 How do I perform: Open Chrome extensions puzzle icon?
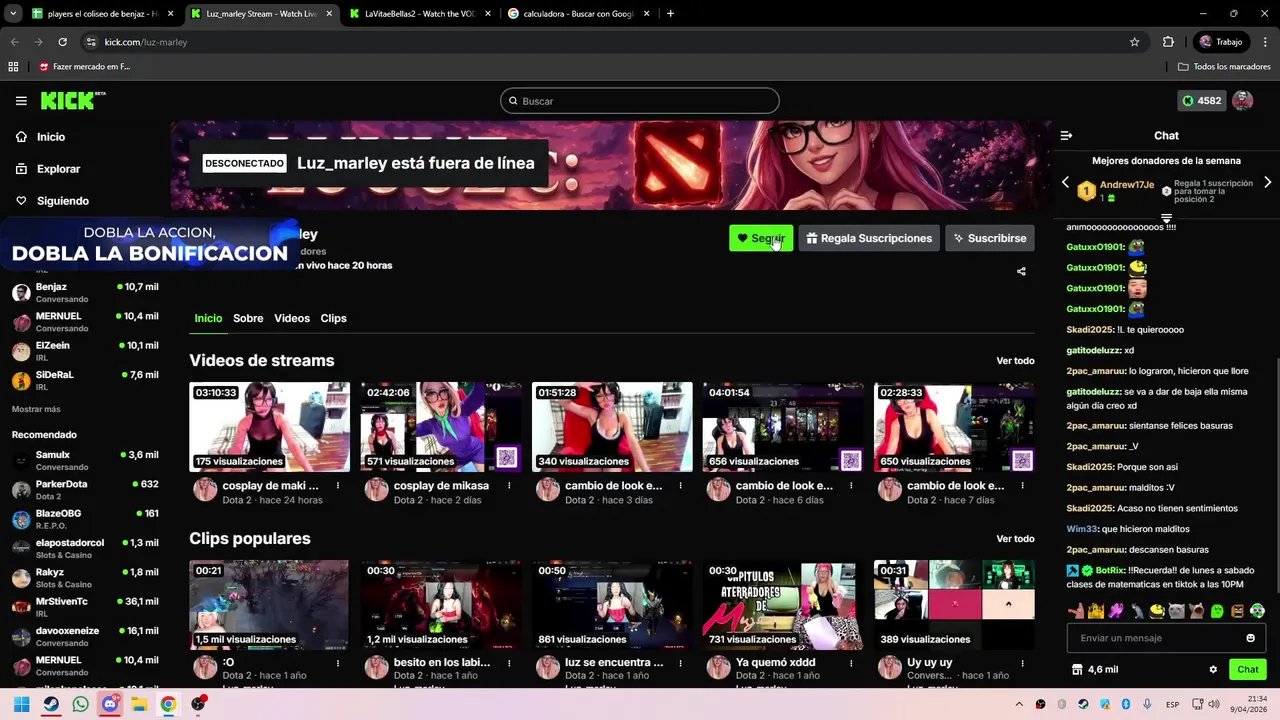1168,42
